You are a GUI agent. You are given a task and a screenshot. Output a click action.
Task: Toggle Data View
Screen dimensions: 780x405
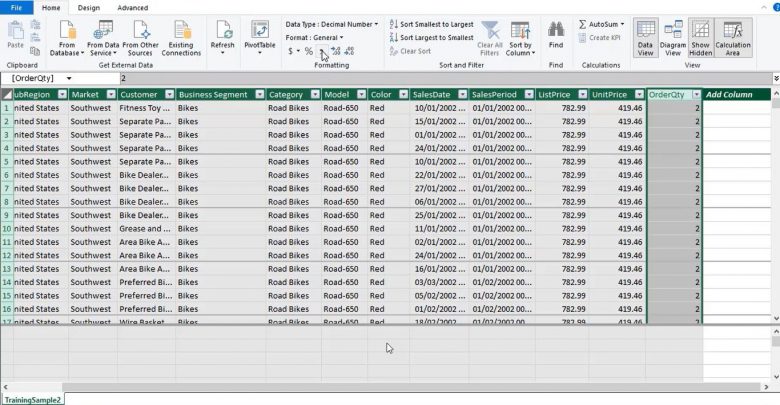coord(646,38)
